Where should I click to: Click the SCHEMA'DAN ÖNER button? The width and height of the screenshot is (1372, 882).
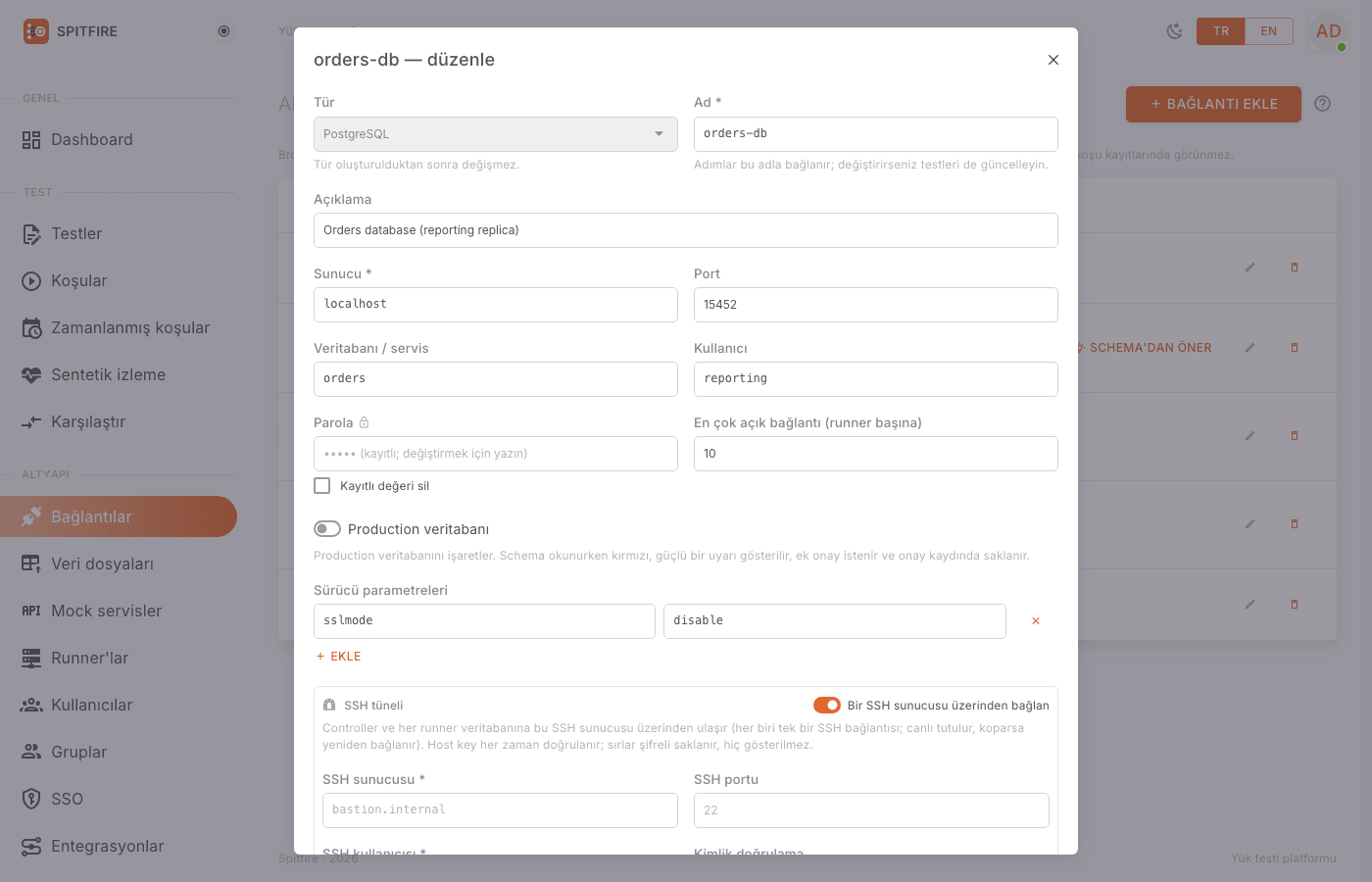[1144, 348]
